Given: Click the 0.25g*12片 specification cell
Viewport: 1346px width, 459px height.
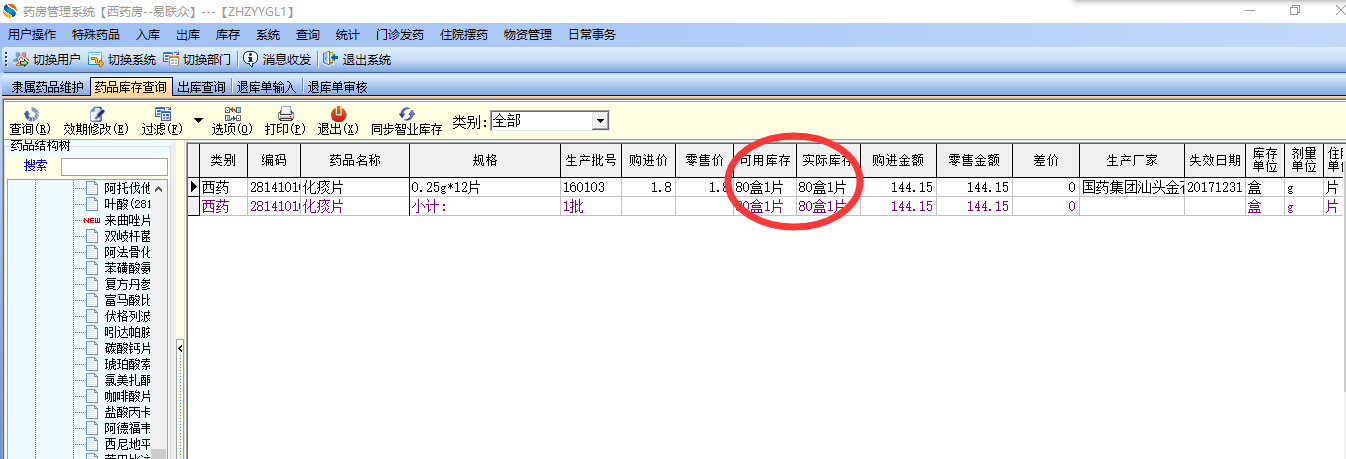Looking at the screenshot, I should click(x=484, y=187).
